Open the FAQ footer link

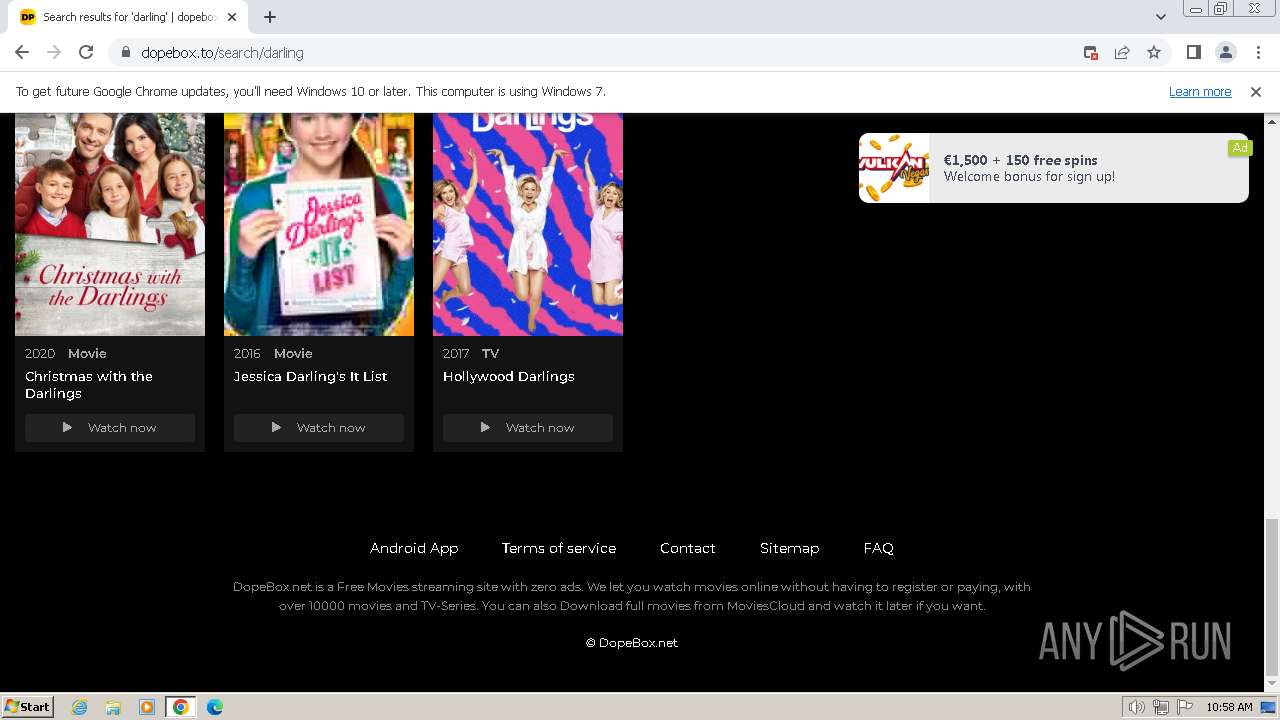coord(878,548)
